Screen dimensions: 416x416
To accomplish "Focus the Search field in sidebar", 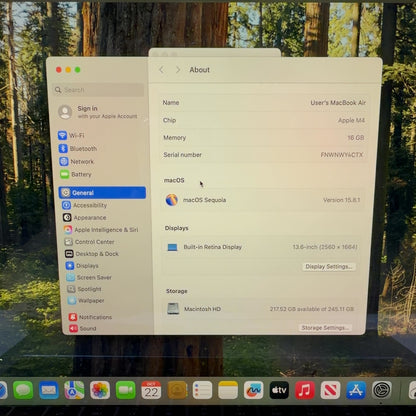I will (99, 90).
